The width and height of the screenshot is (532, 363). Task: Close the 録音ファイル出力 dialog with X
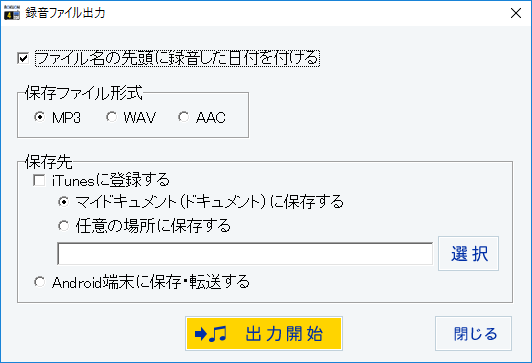[x=516, y=13]
